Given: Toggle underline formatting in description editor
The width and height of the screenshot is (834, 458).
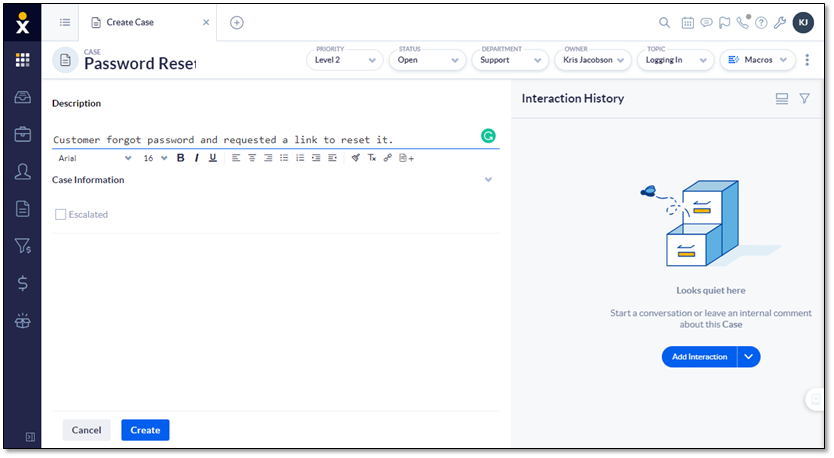Looking at the screenshot, I should [213, 158].
